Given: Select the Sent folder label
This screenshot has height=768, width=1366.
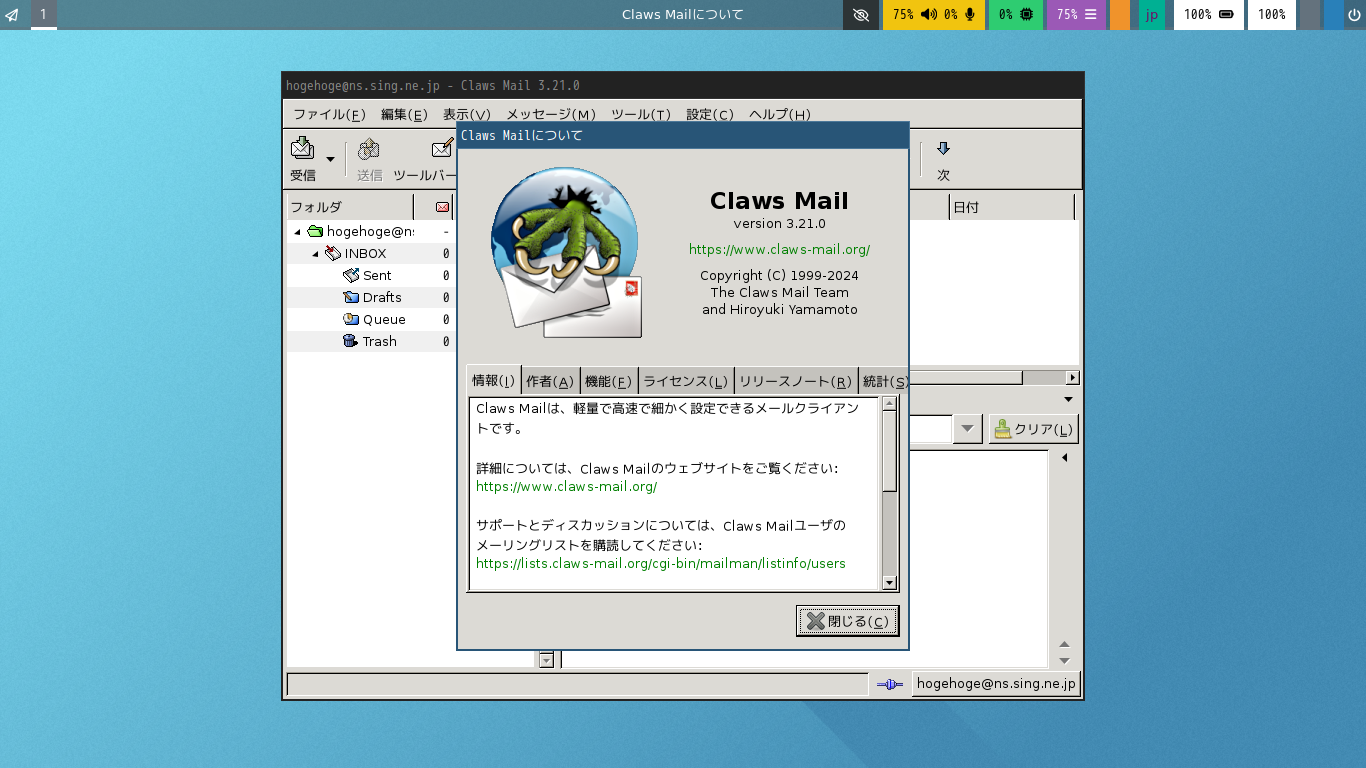Looking at the screenshot, I should (x=377, y=275).
